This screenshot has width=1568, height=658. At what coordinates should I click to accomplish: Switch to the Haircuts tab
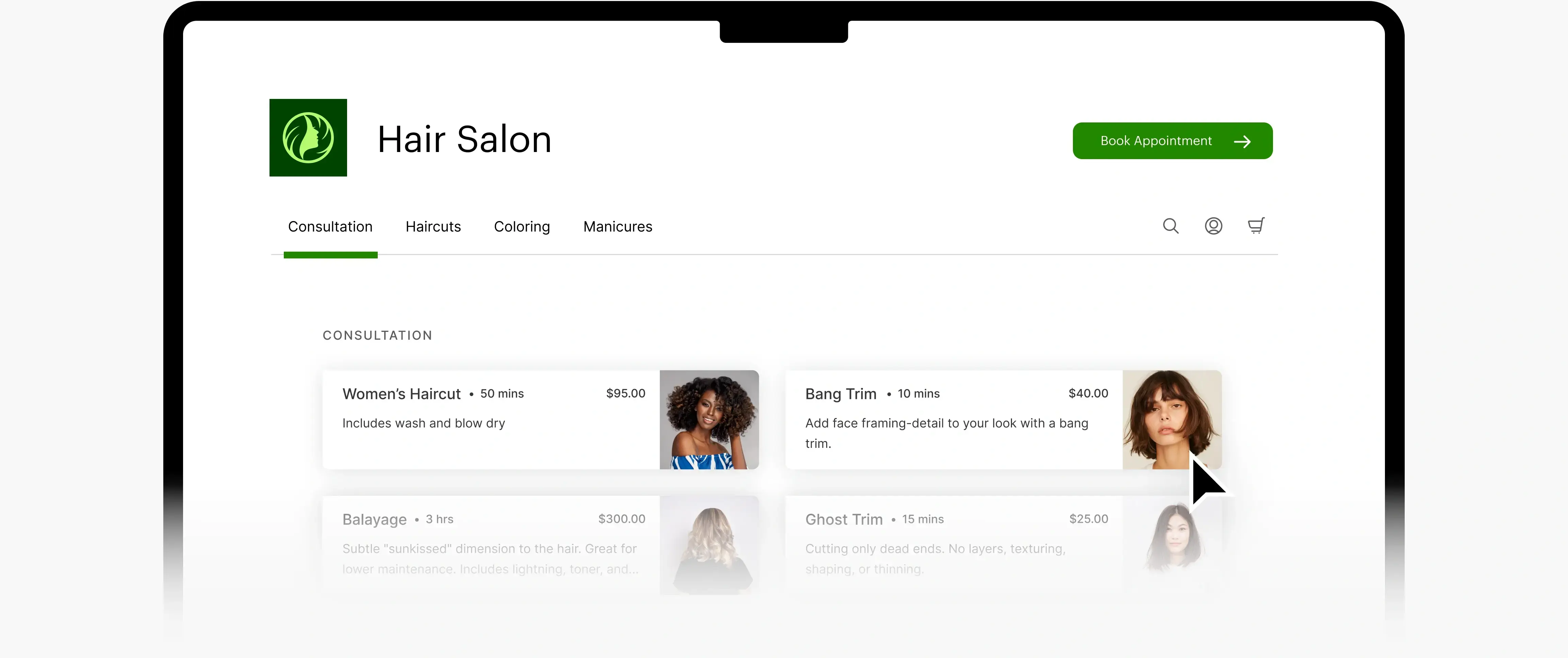tap(433, 227)
